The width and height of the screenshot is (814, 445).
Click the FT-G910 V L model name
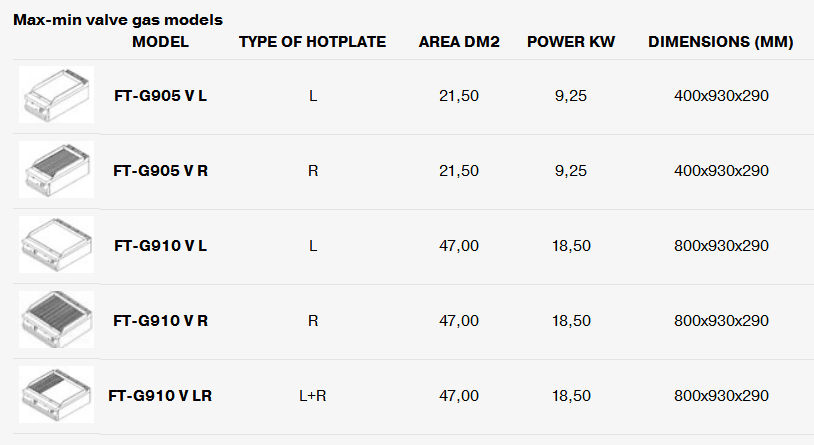(x=160, y=246)
